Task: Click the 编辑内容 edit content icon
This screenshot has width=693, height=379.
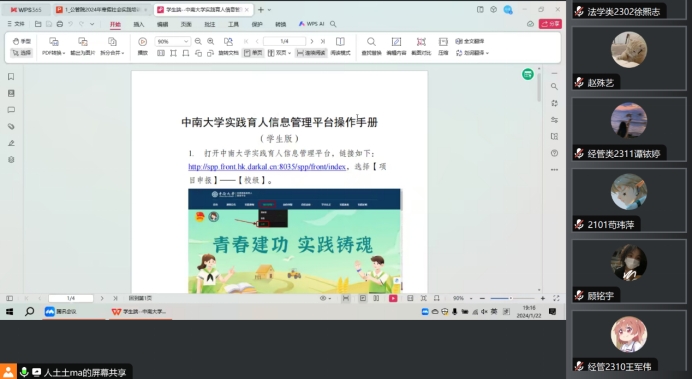Action: (396, 45)
